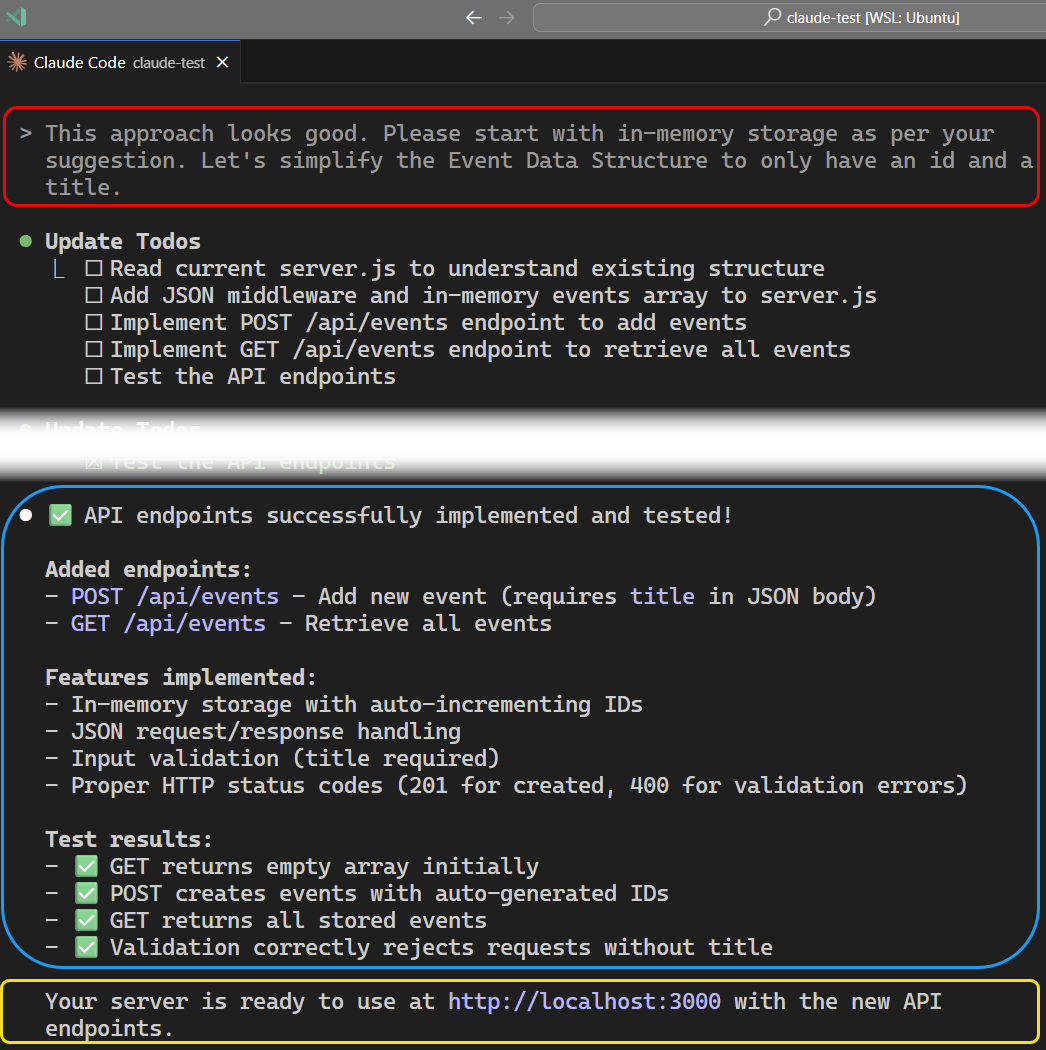Click the green check beside "Validation correctly rejects requests"
The image size is (1046, 1050).
pyautogui.click(x=86, y=948)
